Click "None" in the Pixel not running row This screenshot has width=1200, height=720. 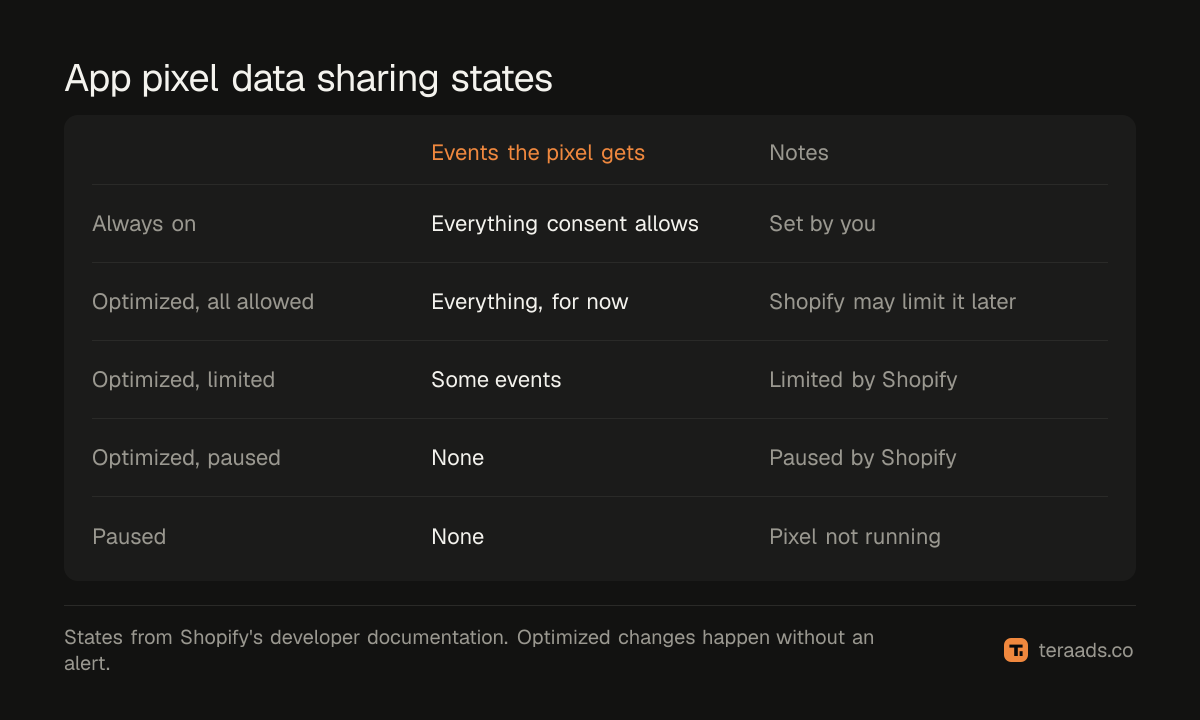pyautogui.click(x=458, y=537)
